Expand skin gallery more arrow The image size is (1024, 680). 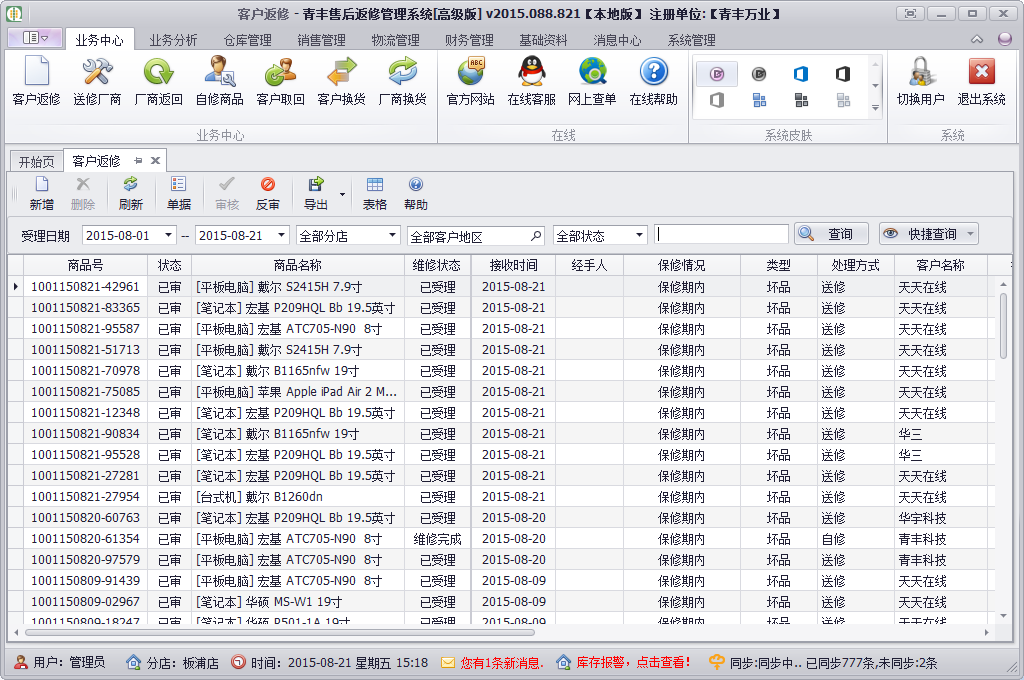875,108
